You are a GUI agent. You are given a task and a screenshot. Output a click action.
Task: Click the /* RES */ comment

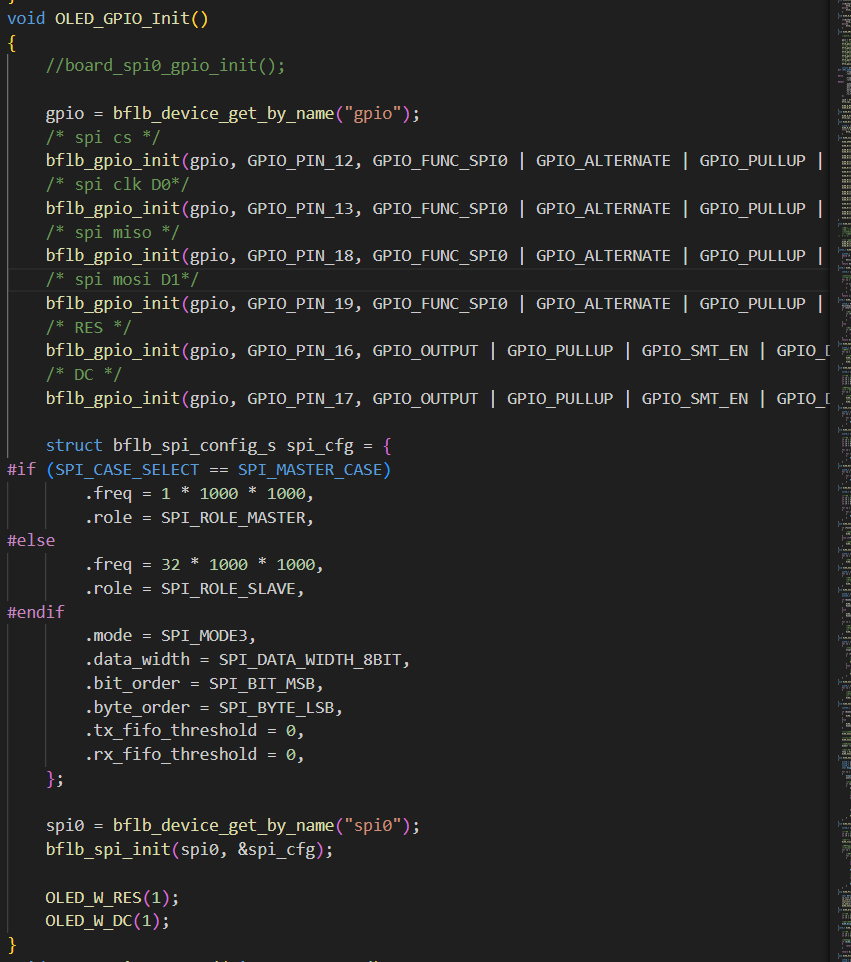coord(89,328)
